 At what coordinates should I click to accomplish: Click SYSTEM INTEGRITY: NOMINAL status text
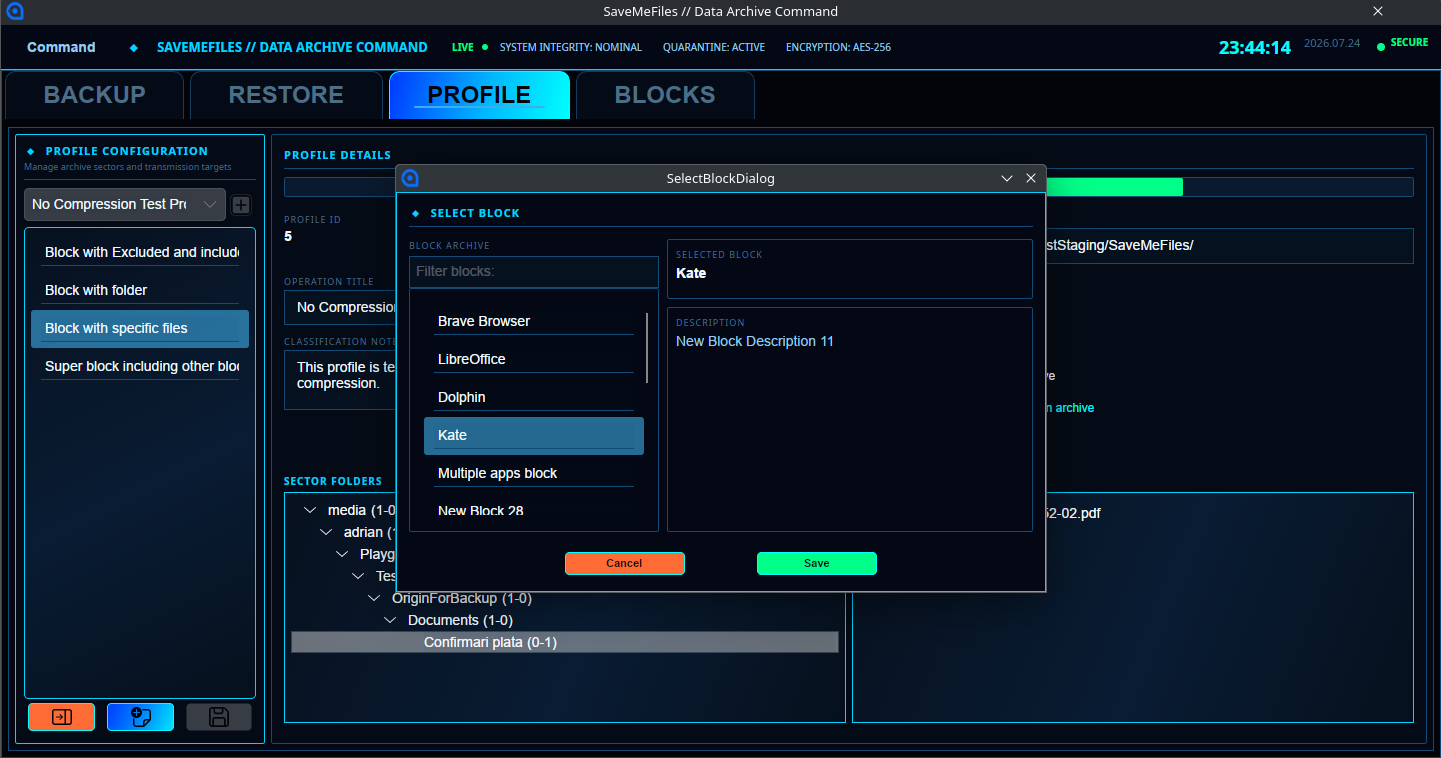[x=571, y=47]
